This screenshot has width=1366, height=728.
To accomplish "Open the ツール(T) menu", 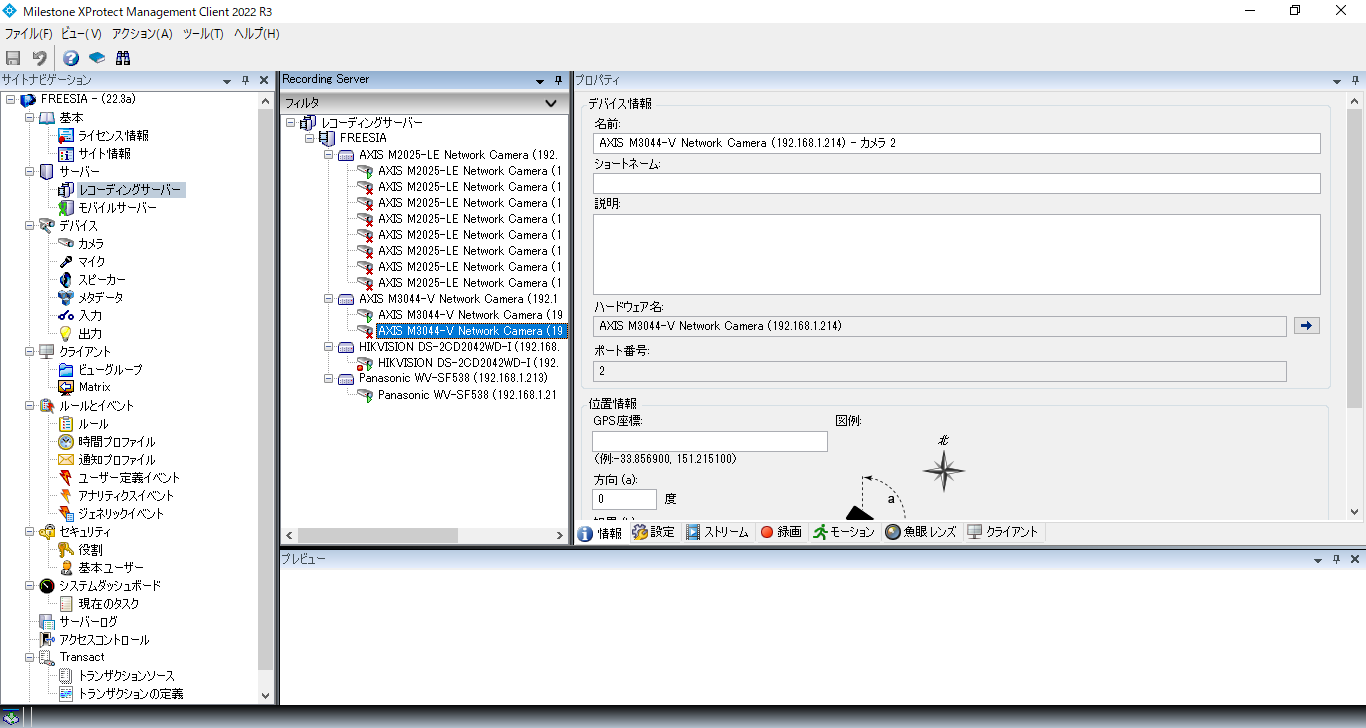I will (203, 33).
